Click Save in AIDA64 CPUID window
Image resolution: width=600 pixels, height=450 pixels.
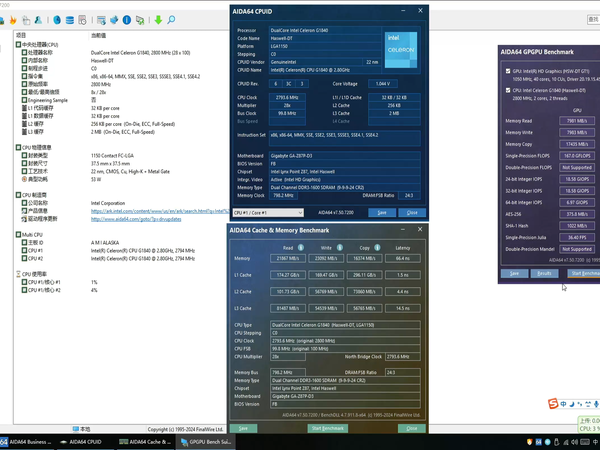click(382, 213)
